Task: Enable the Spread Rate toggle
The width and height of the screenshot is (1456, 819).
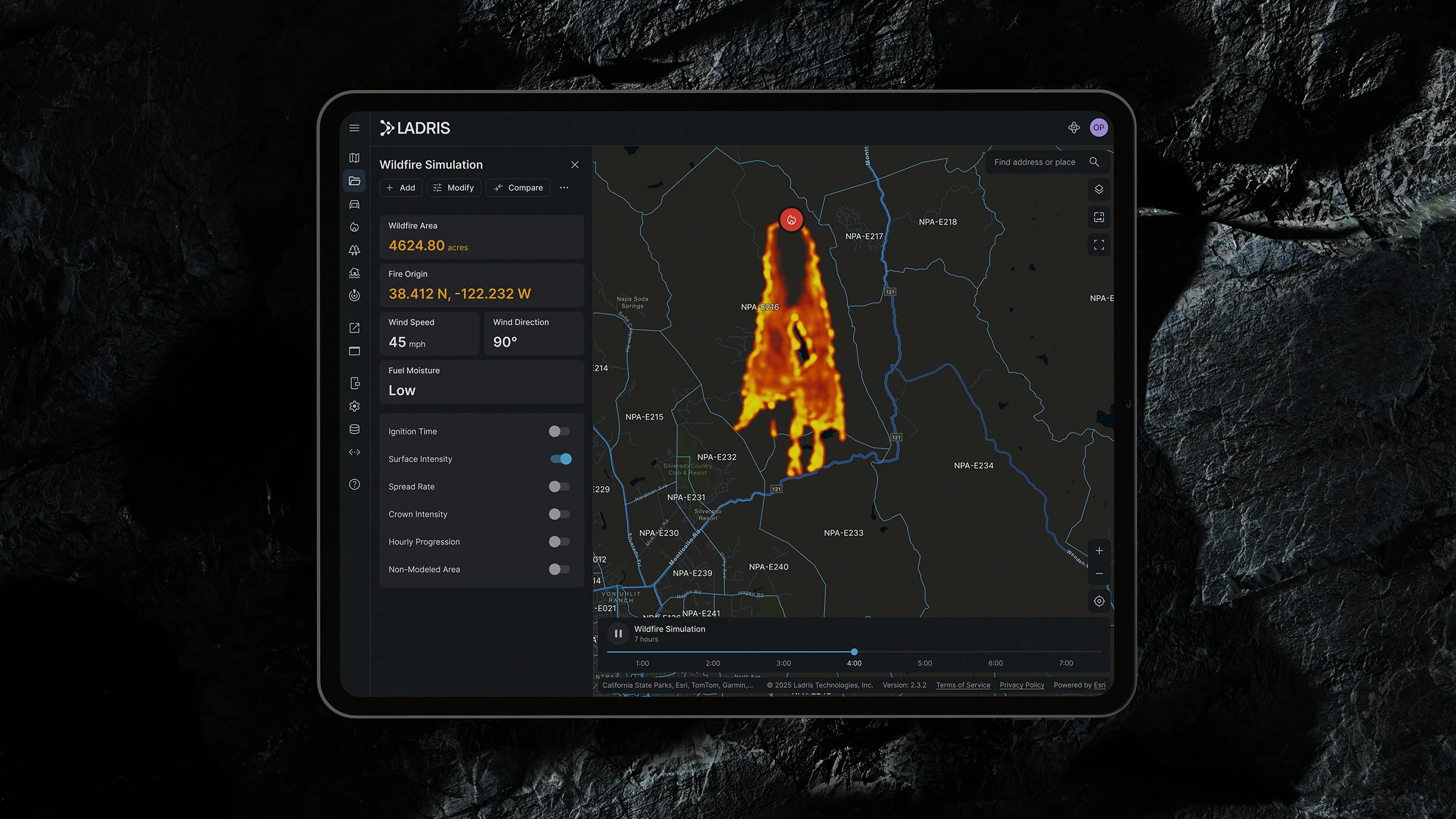Action: click(x=559, y=486)
